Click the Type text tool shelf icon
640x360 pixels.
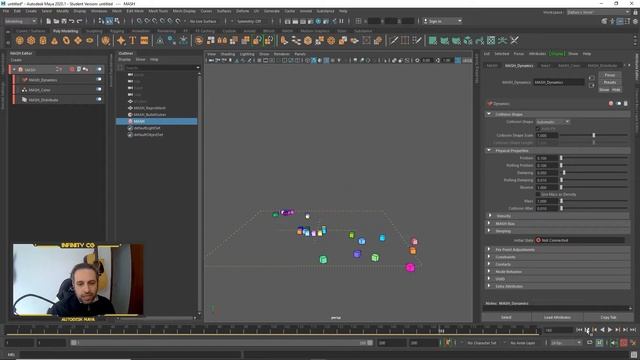click(x=133, y=40)
